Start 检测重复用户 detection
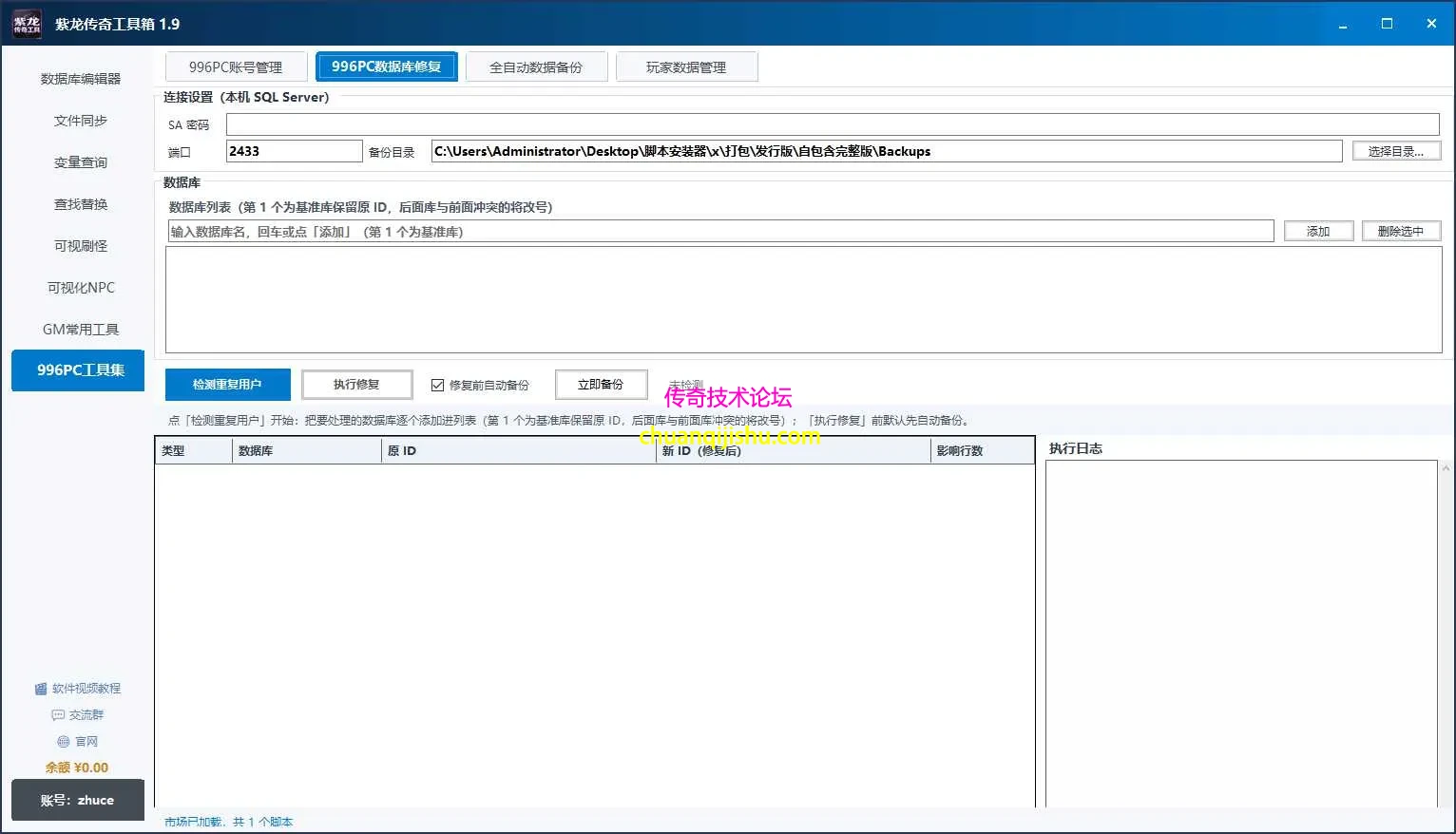This screenshot has height=834, width=1456. 227,385
